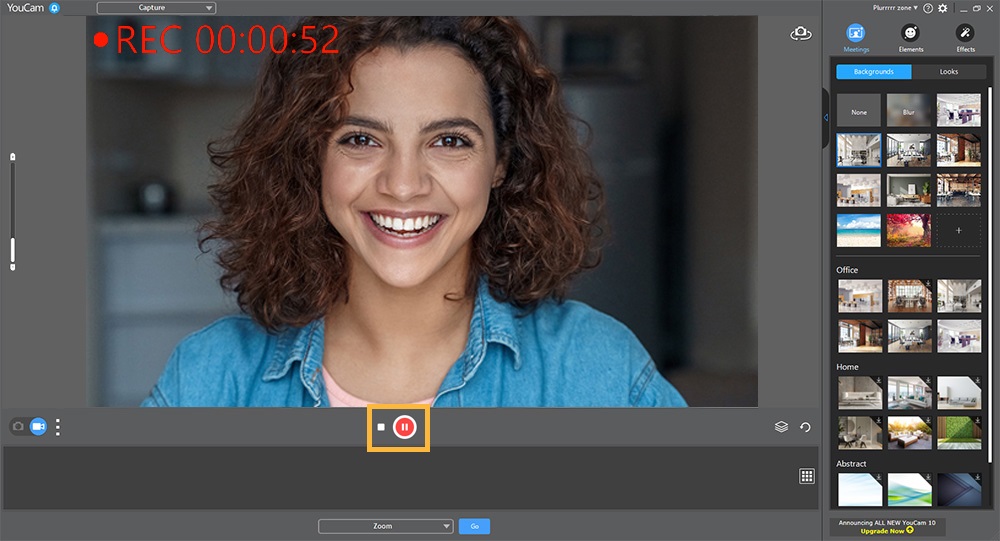Screen dimensions: 1000x541
Task: Open the Effects panel
Action: point(965,38)
